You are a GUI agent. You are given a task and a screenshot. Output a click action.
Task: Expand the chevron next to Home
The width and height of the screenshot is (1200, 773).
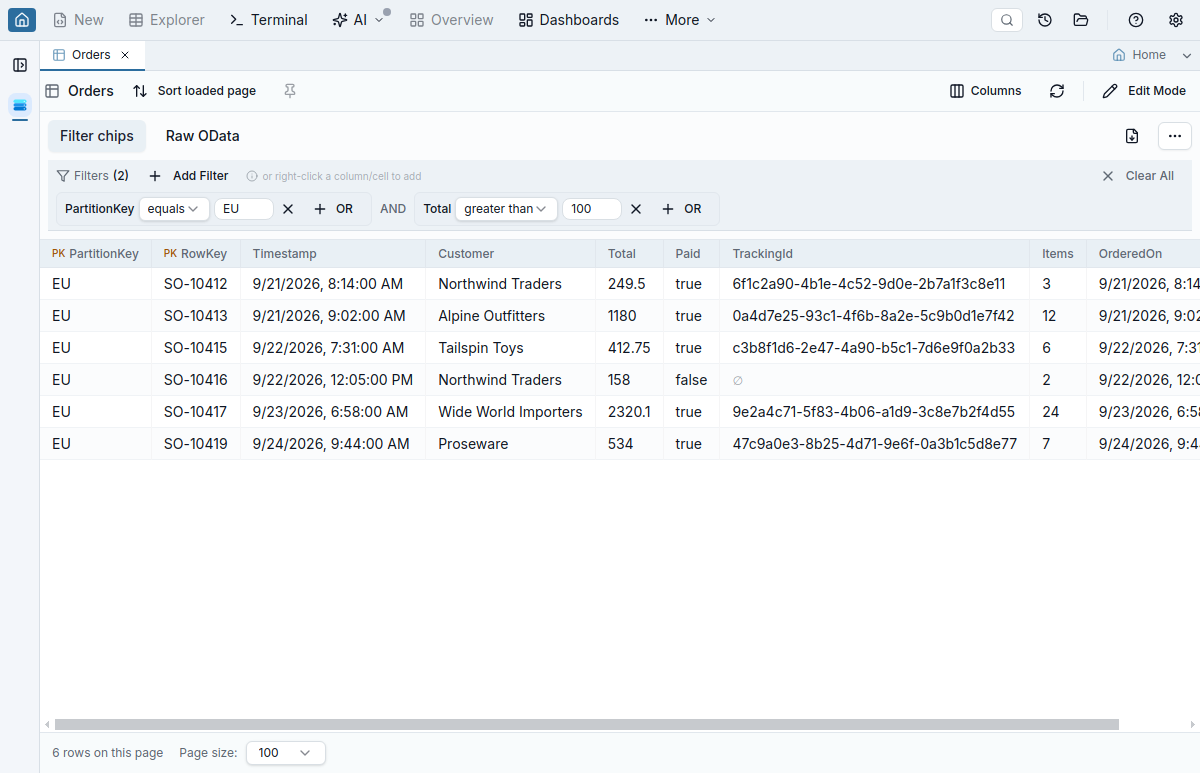(1187, 55)
